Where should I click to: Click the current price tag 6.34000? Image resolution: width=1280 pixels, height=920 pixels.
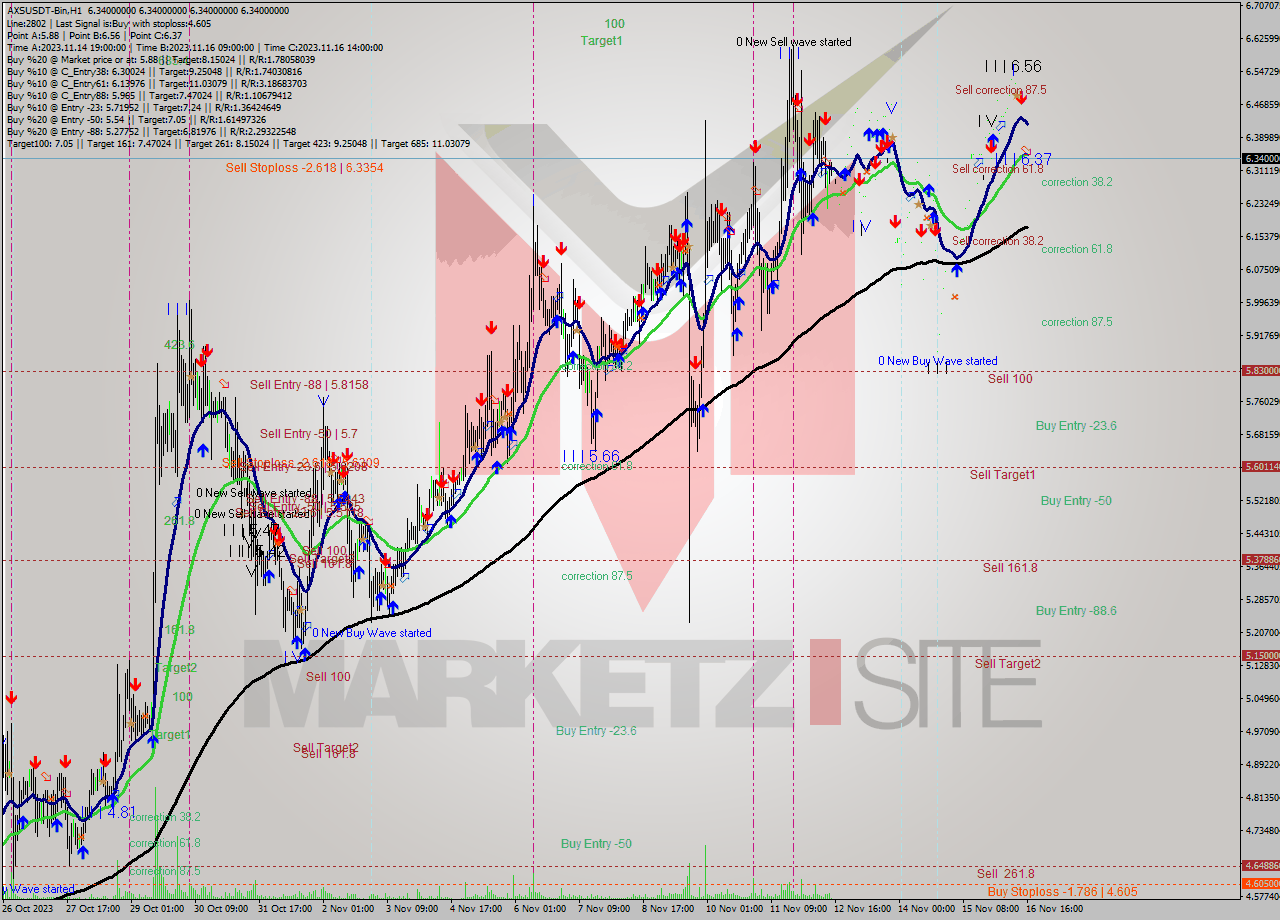click(1260, 158)
